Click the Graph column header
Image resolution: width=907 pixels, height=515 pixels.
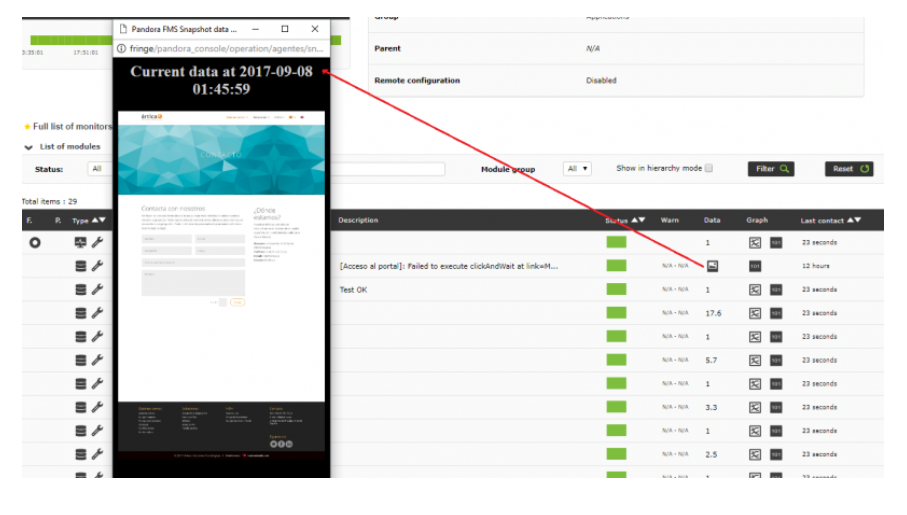(757, 220)
